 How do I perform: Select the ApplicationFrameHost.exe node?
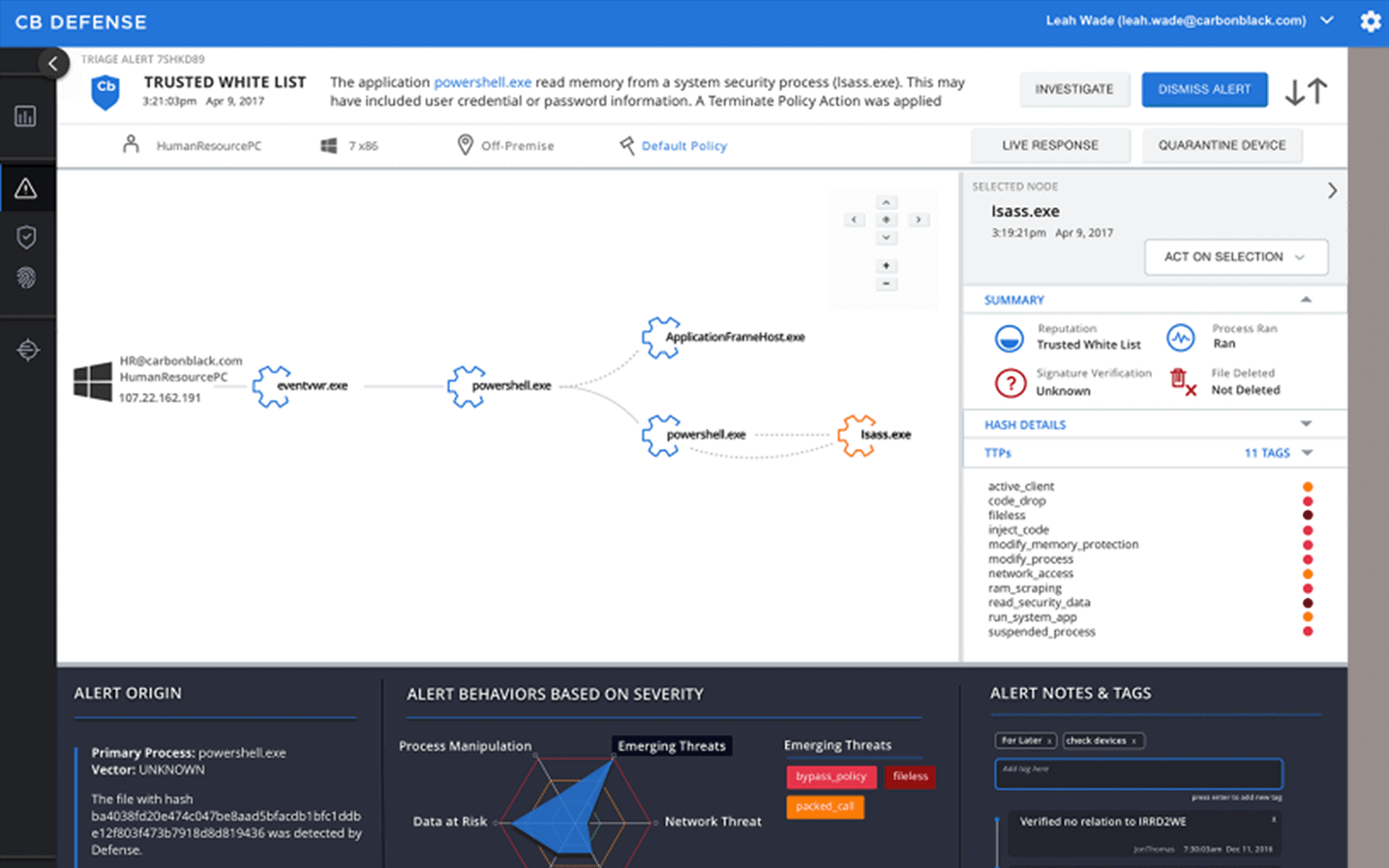661,338
